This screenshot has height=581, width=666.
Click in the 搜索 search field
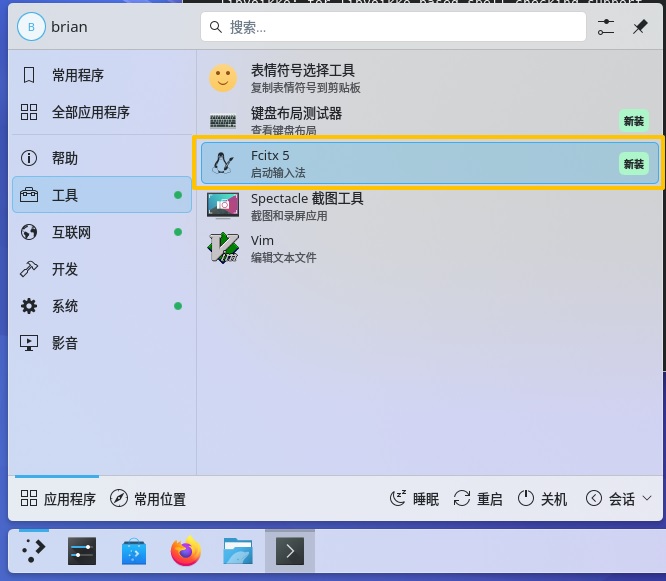[x=393, y=27]
